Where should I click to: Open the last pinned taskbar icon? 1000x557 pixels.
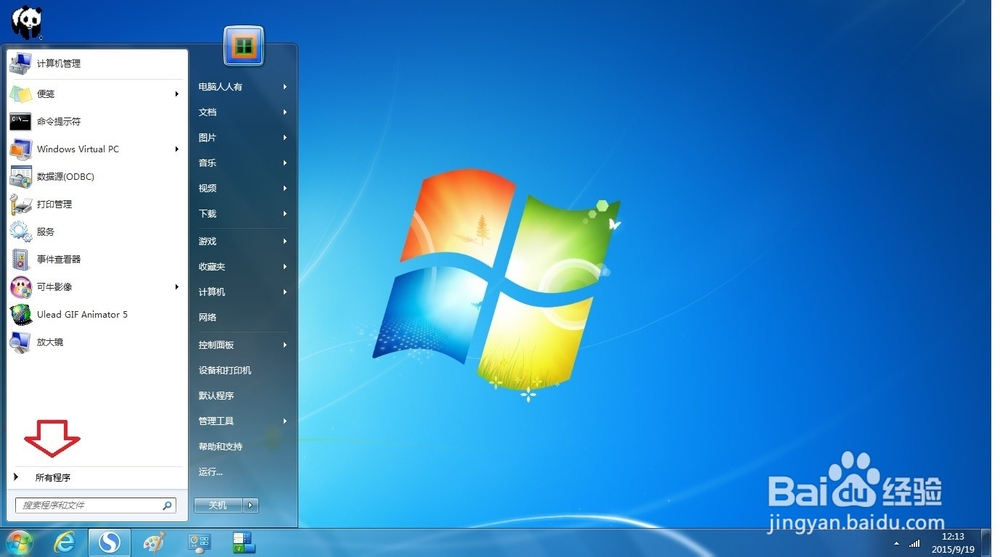[x=244, y=542]
